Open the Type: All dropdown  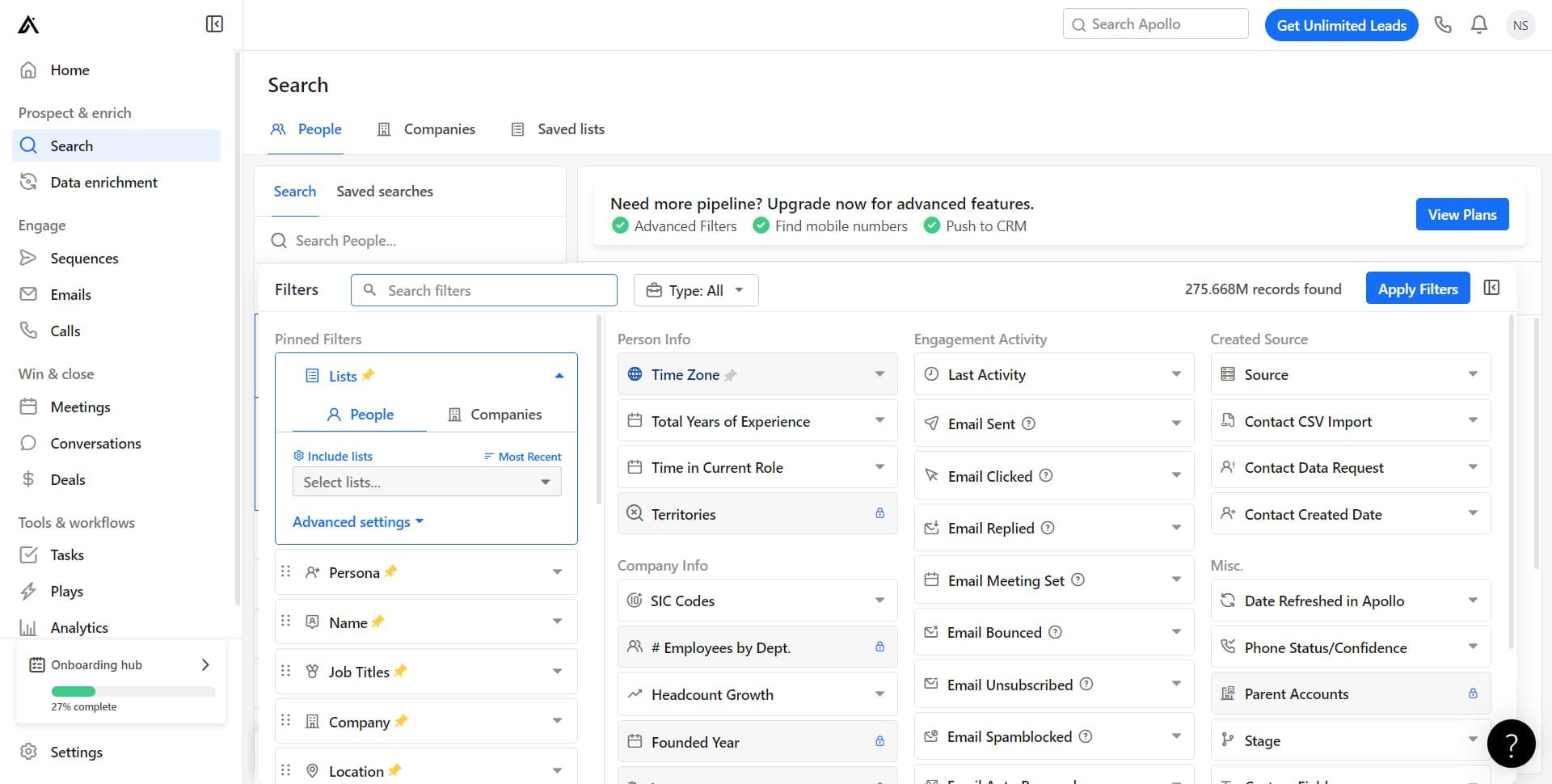click(695, 290)
